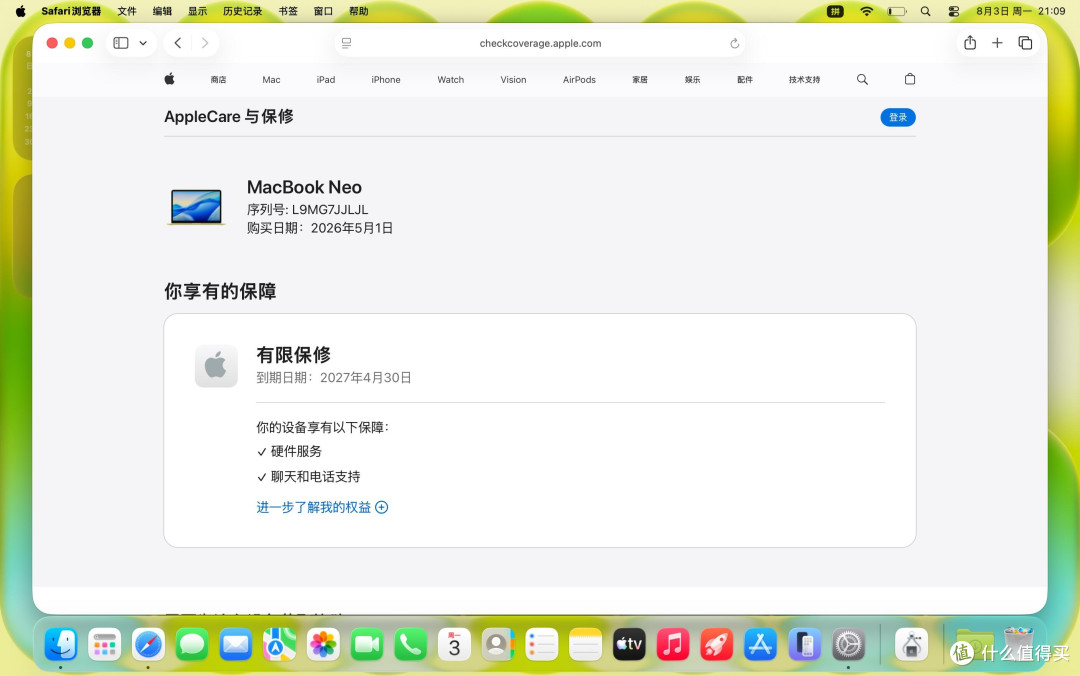This screenshot has height=676, width=1080.
Task: Open Mail from the Dock
Action: coord(236,645)
